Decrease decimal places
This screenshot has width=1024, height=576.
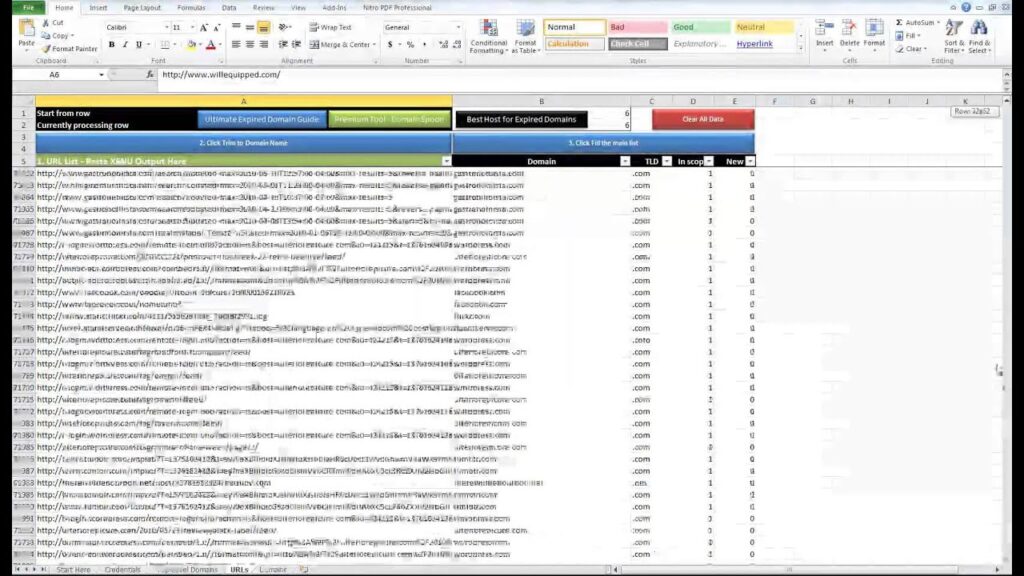point(456,44)
